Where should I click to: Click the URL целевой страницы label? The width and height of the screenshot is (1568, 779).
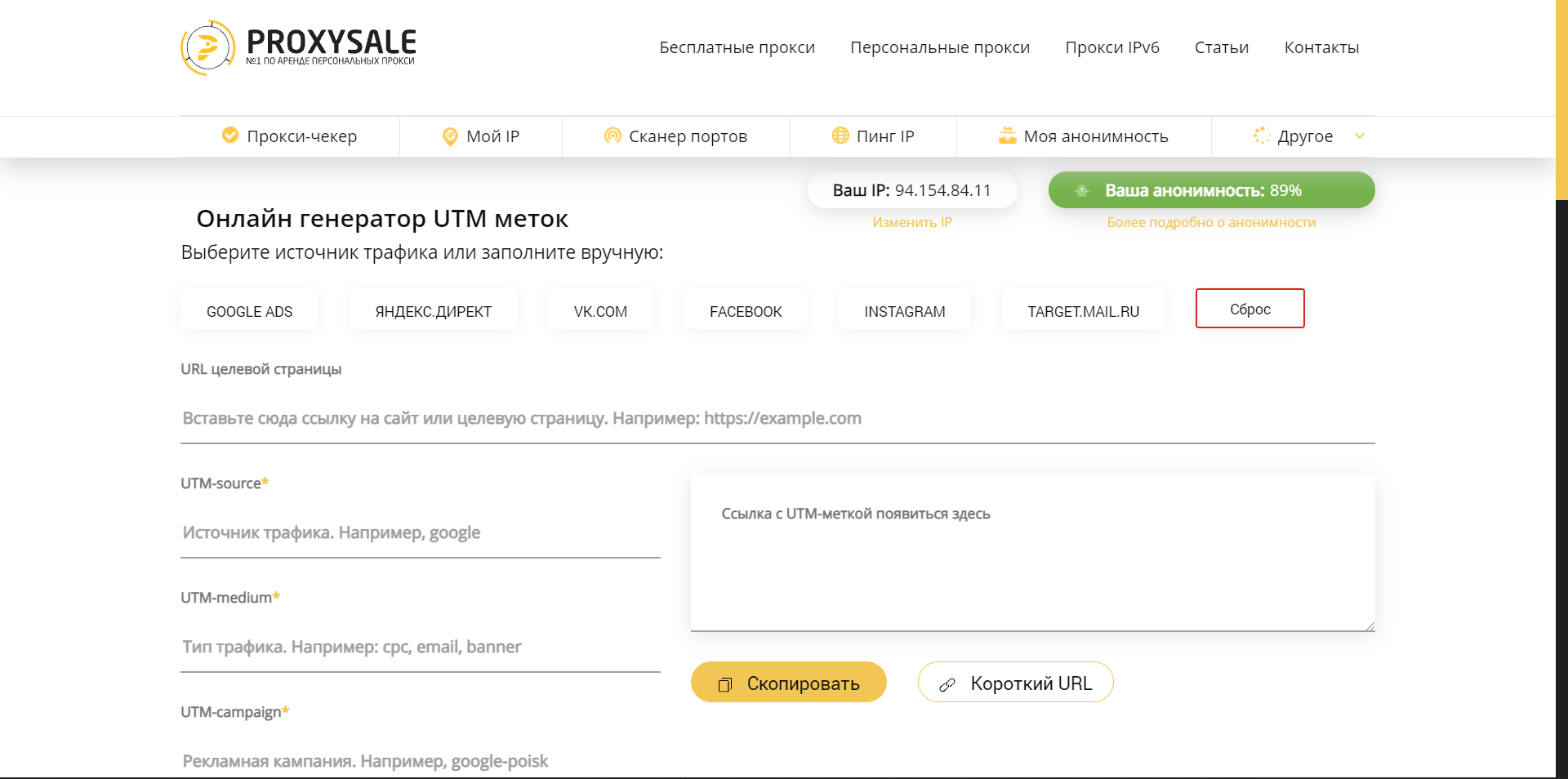pyautogui.click(x=261, y=369)
